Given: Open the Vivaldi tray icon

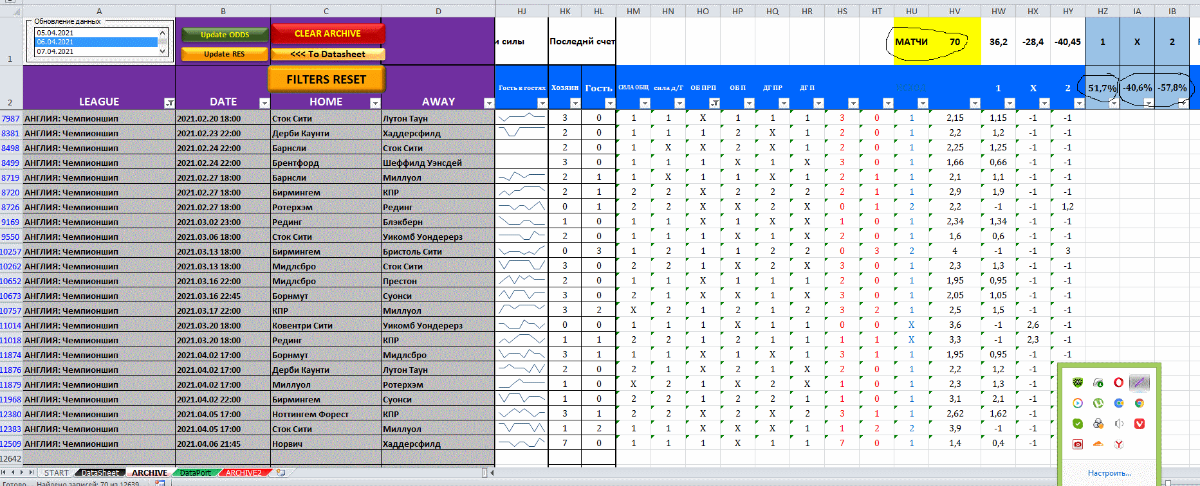Looking at the screenshot, I should [1140, 424].
